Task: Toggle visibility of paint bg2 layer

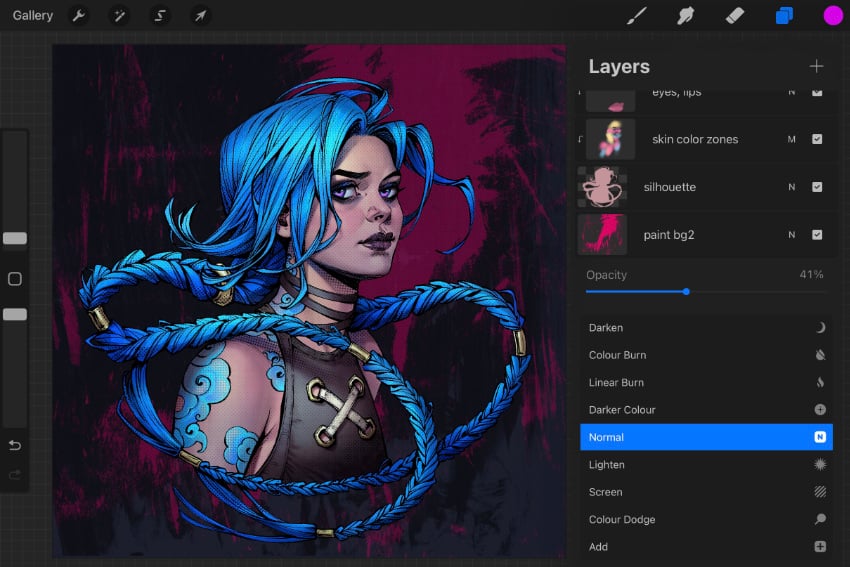Action: point(817,235)
